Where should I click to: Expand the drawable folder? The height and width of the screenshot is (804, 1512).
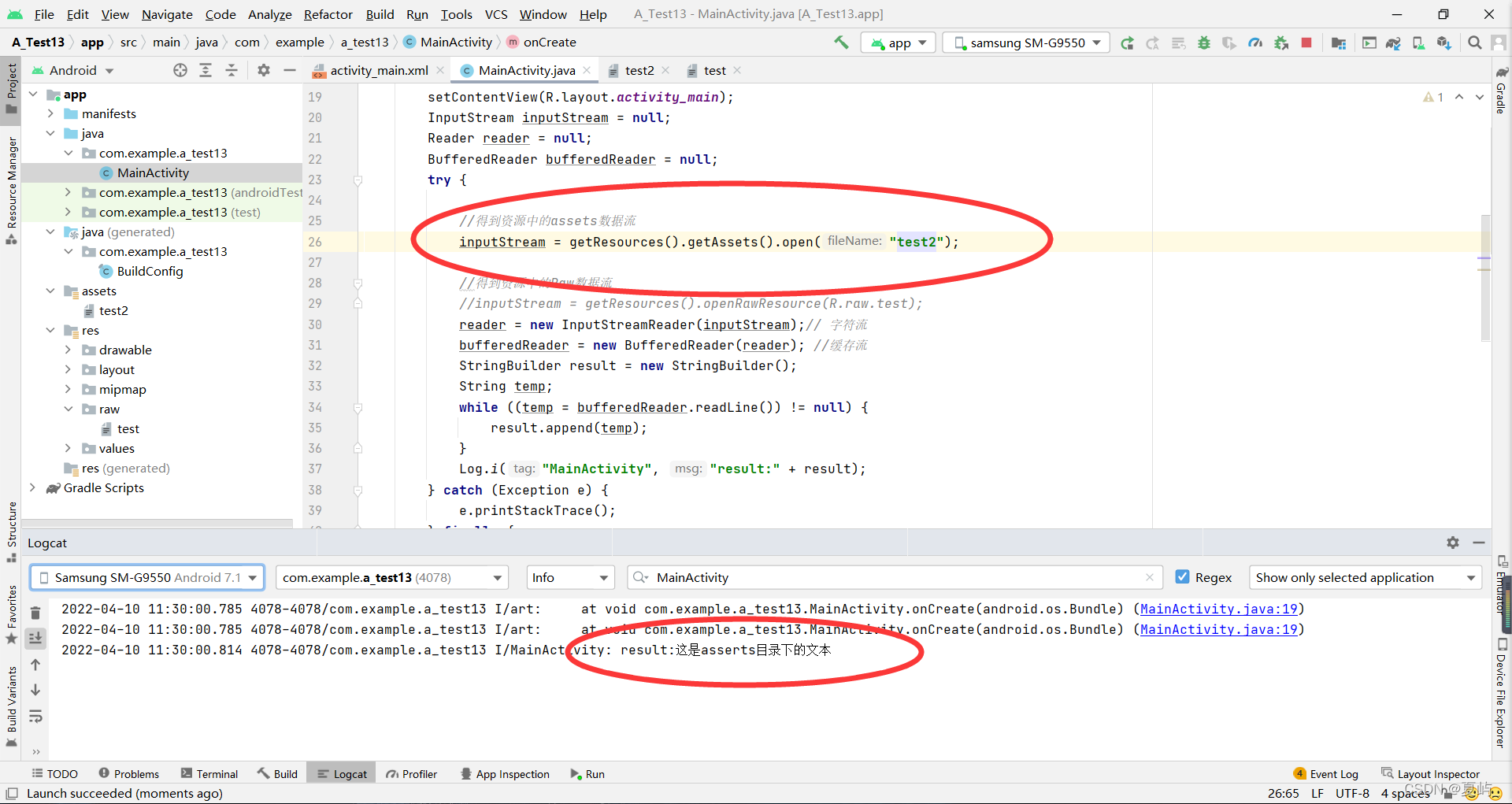point(68,350)
